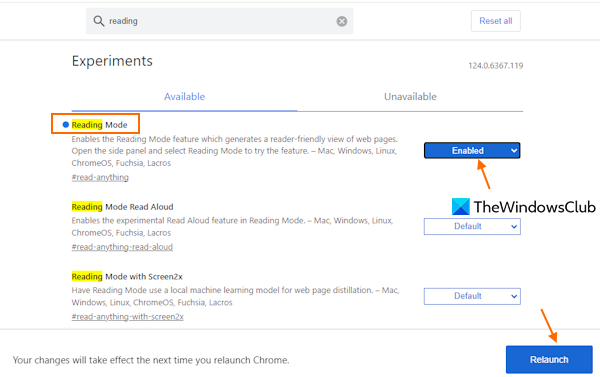Click the Reading Mode flag title

coord(99,125)
